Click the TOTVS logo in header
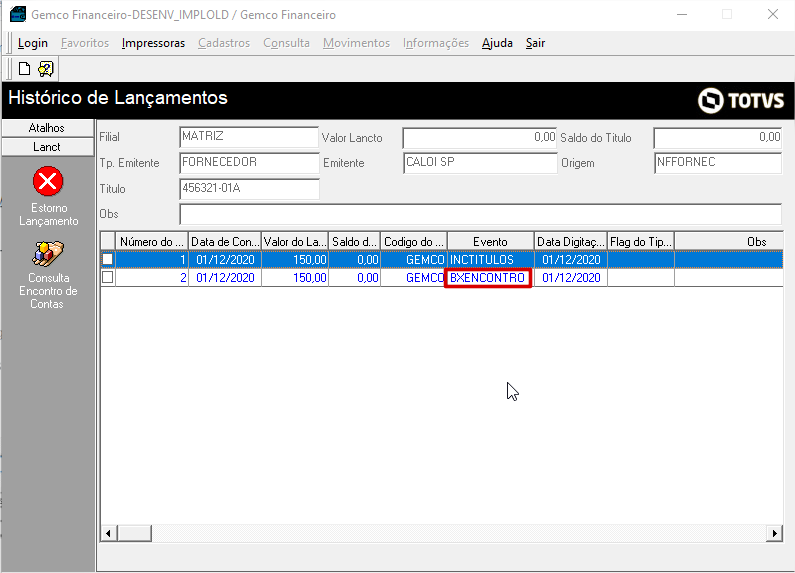The height and width of the screenshot is (573, 795). click(741, 100)
